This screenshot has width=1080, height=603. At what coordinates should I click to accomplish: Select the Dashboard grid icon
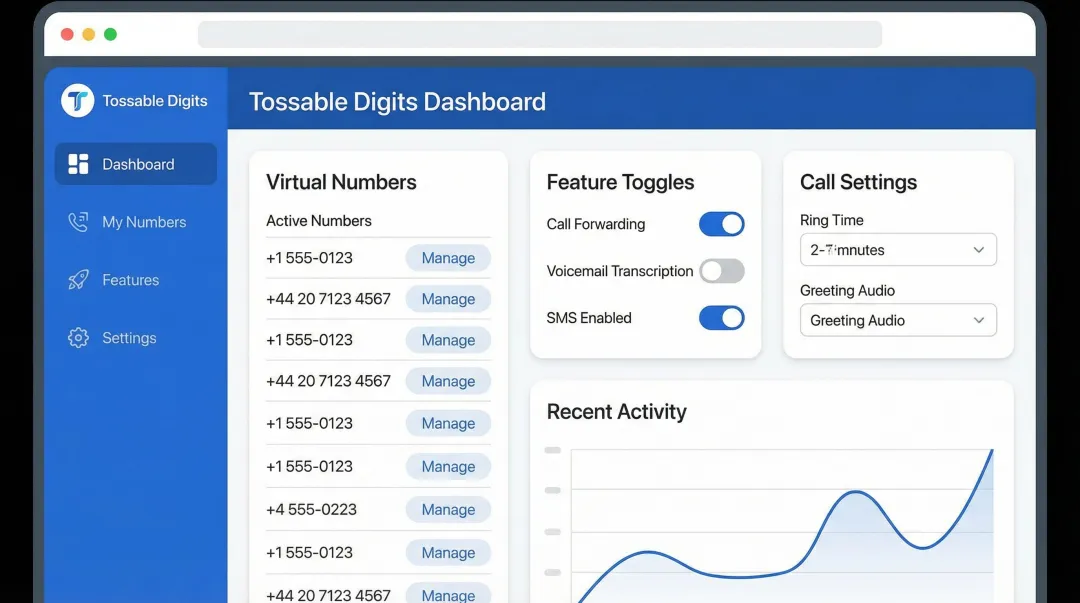click(78, 163)
